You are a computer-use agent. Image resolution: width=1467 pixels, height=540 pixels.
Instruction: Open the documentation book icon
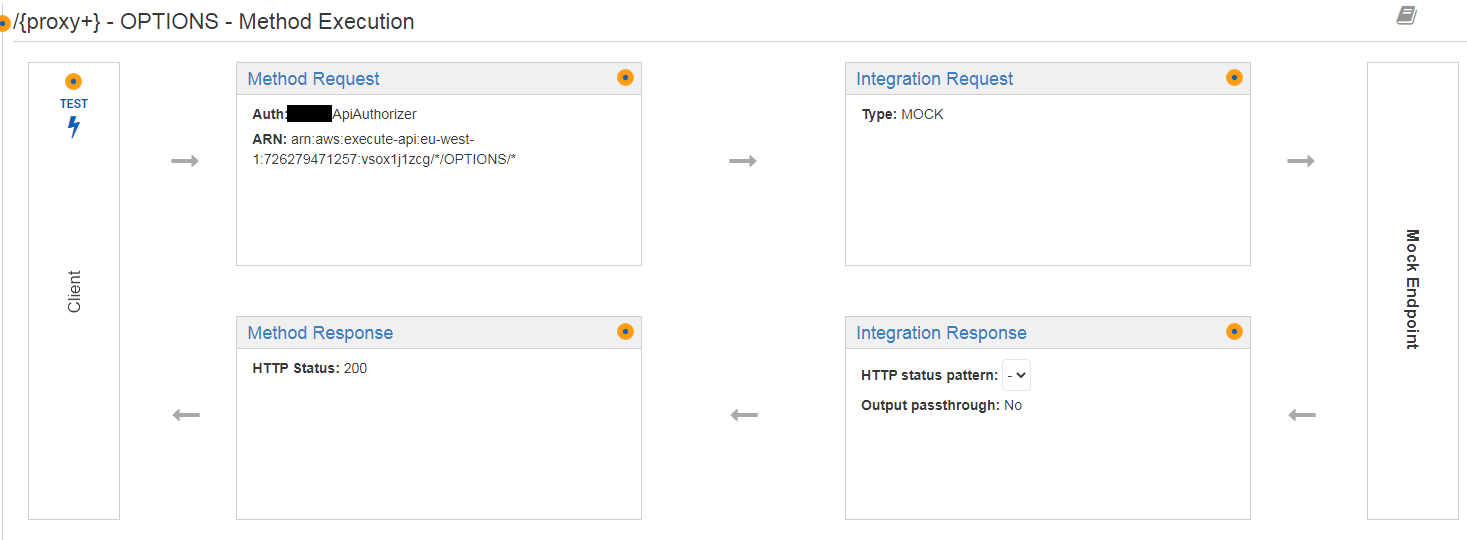click(1406, 16)
